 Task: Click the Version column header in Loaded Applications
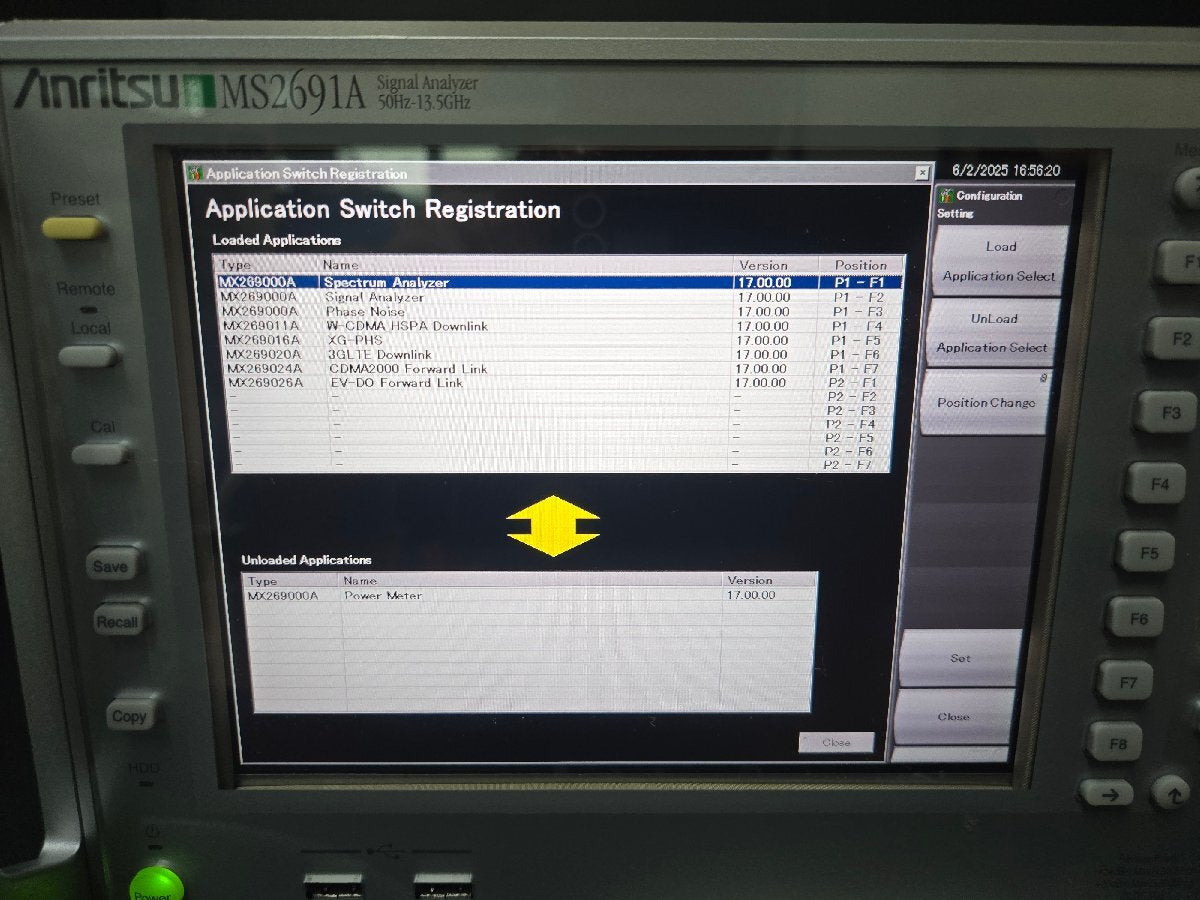click(x=777, y=265)
